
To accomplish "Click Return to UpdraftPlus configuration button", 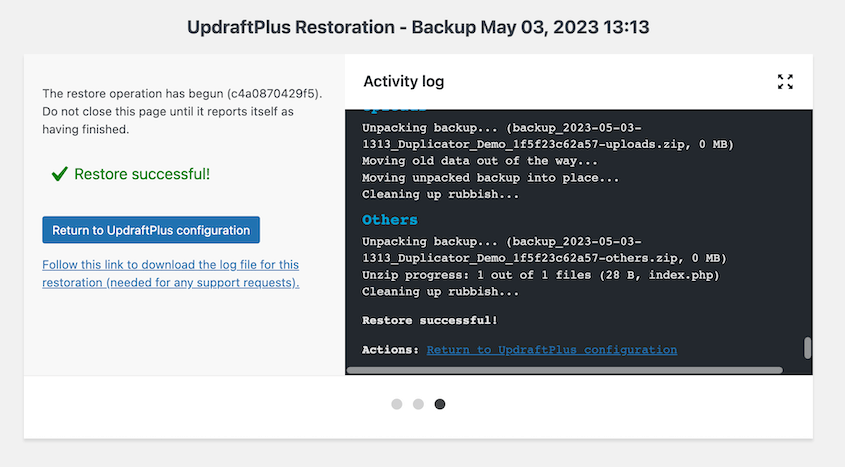I will (151, 230).
